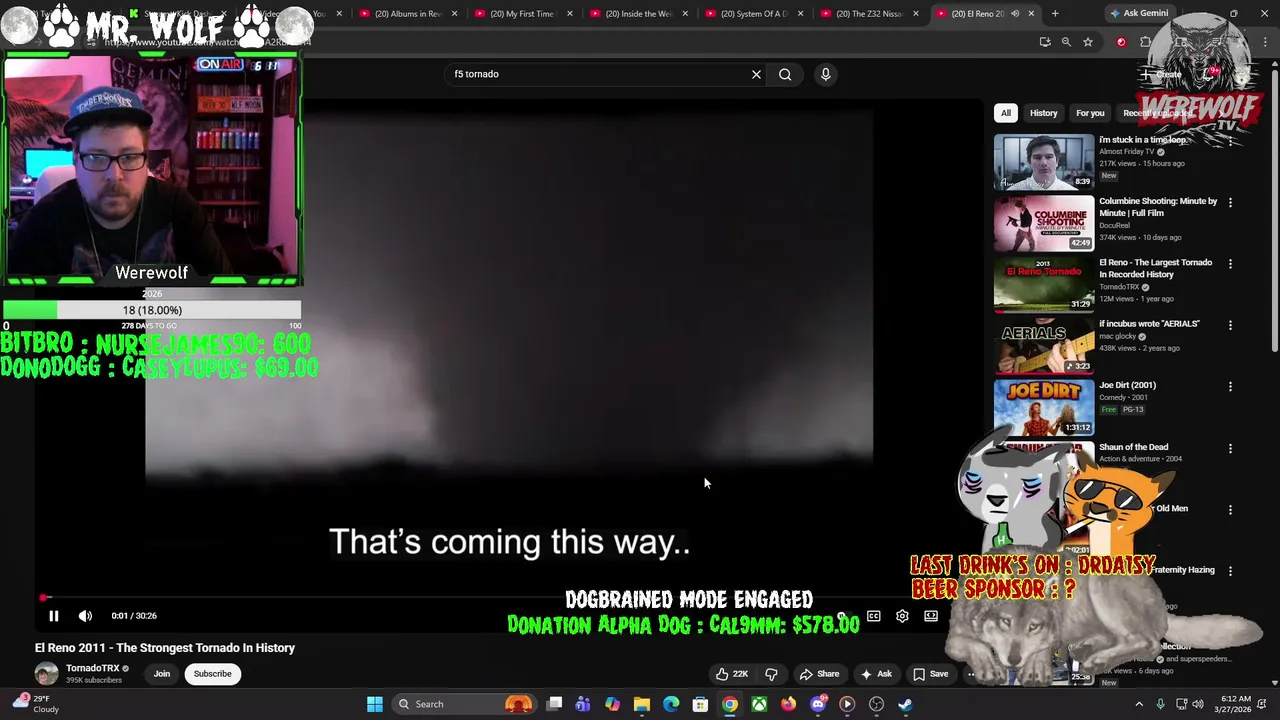Image resolution: width=1280 pixels, height=720 pixels.
Task: Open options menu for 'stuck in a time loop'
Action: [x=1230, y=141]
